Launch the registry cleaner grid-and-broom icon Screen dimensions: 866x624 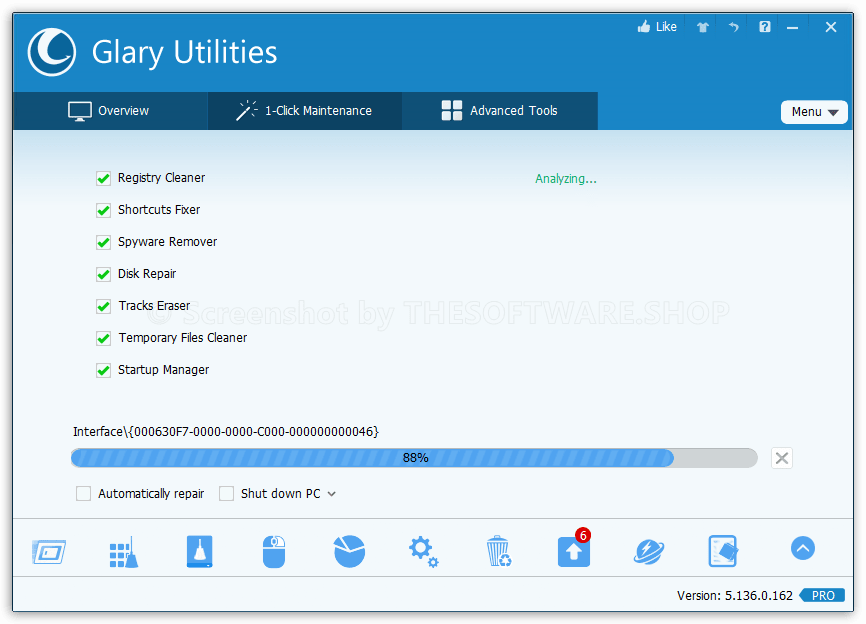click(124, 552)
